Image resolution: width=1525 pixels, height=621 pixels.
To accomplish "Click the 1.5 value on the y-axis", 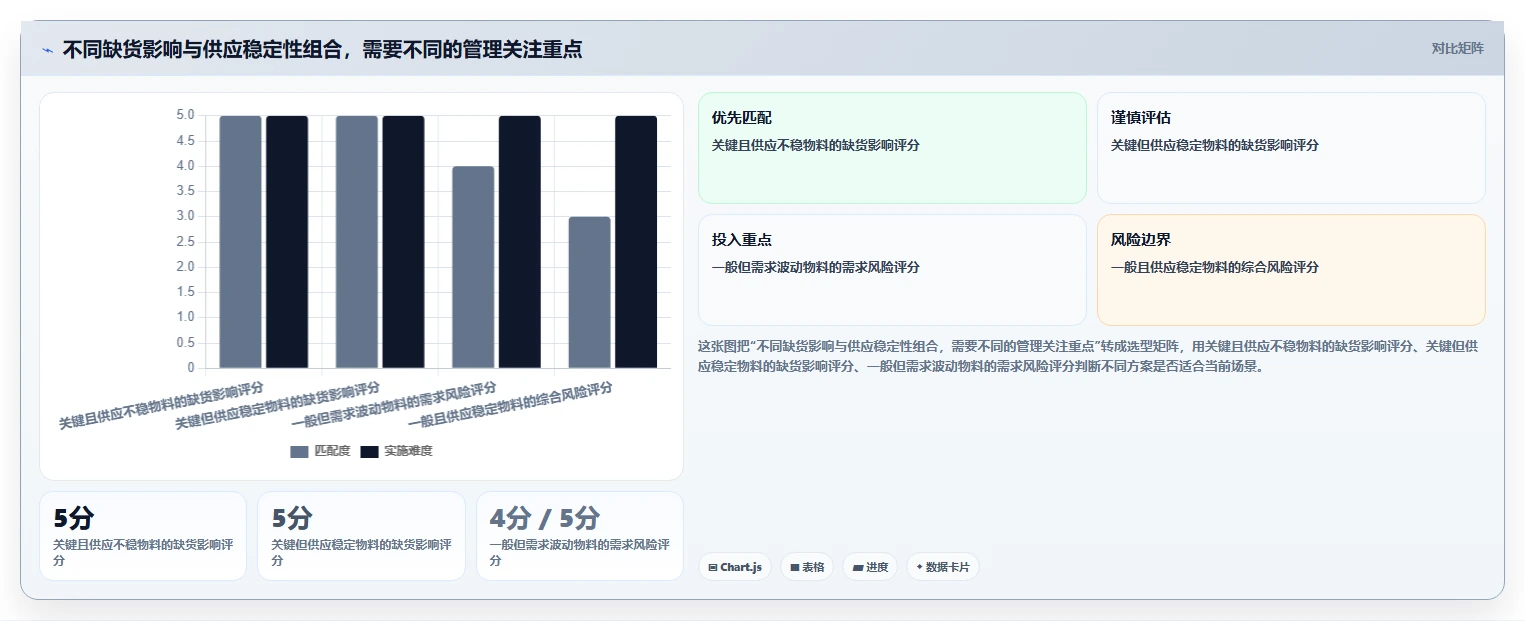I will 186,292.
